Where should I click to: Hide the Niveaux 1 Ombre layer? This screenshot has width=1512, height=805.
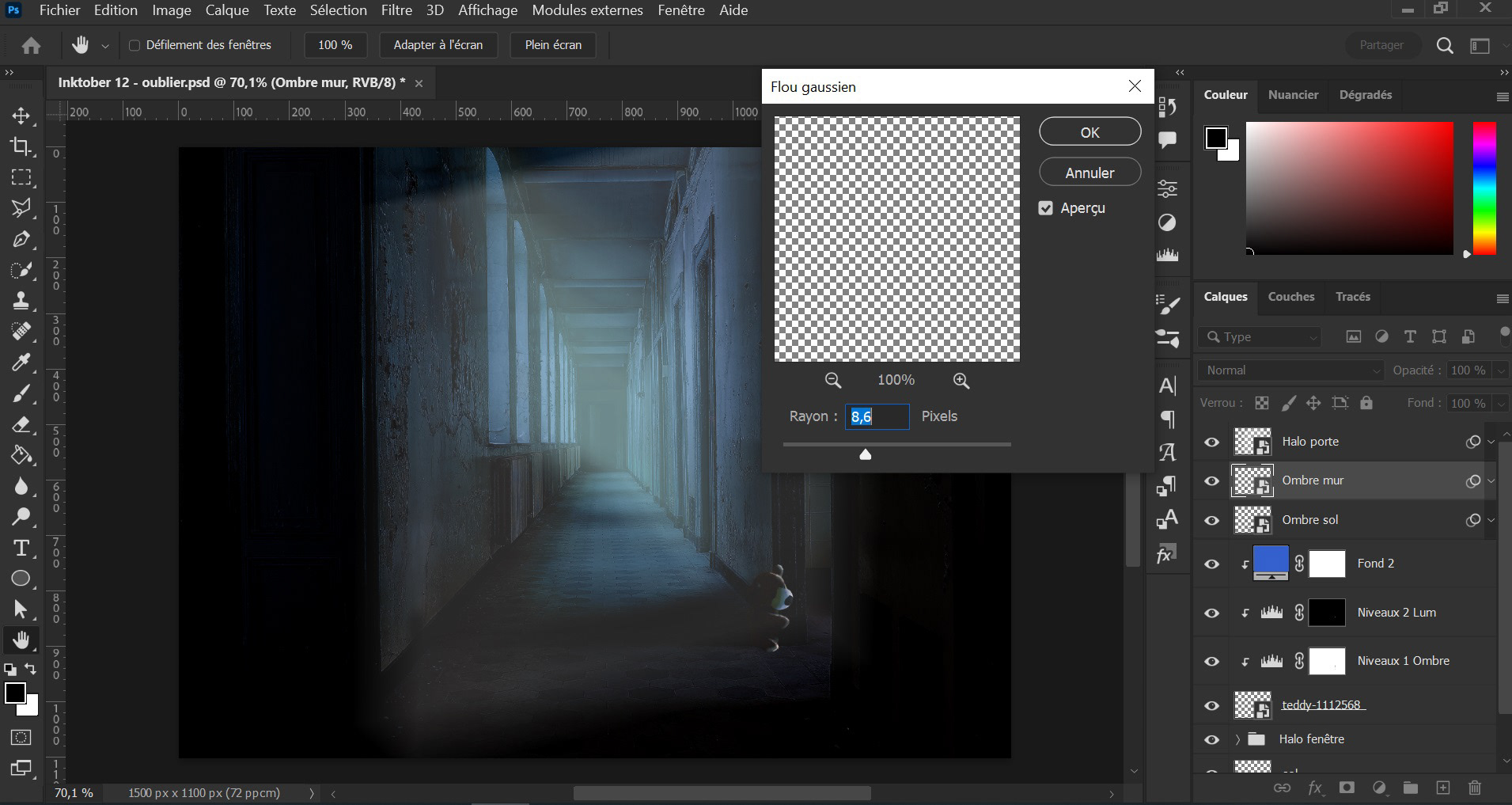1211,661
